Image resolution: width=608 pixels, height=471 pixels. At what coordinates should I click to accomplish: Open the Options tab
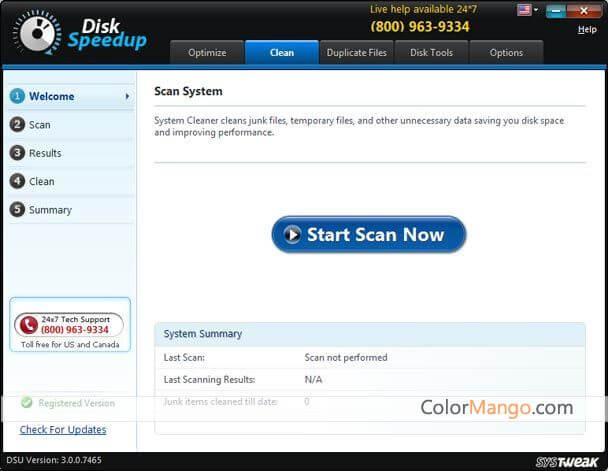[x=506, y=53]
